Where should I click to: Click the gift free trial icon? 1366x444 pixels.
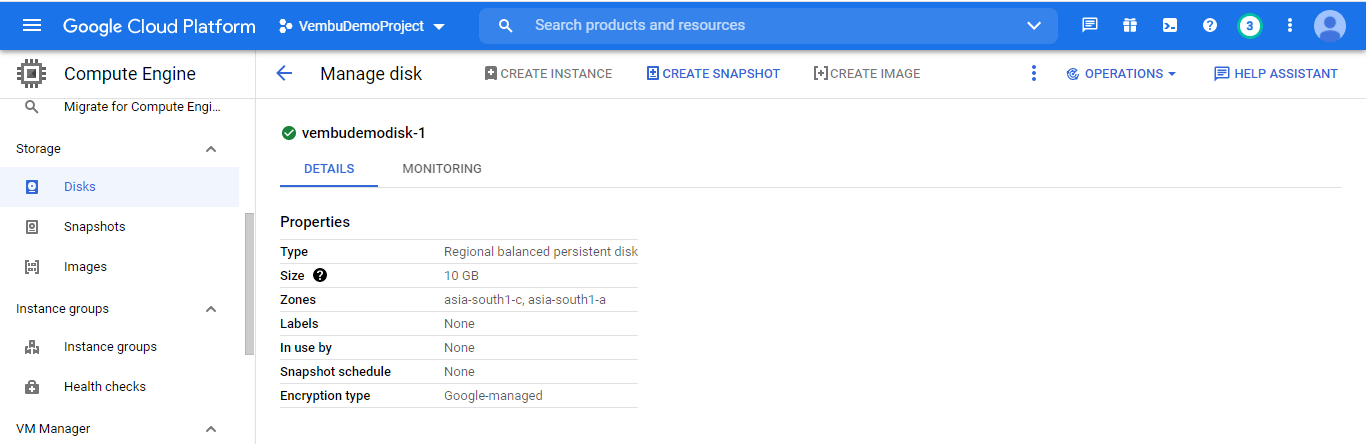(1130, 25)
